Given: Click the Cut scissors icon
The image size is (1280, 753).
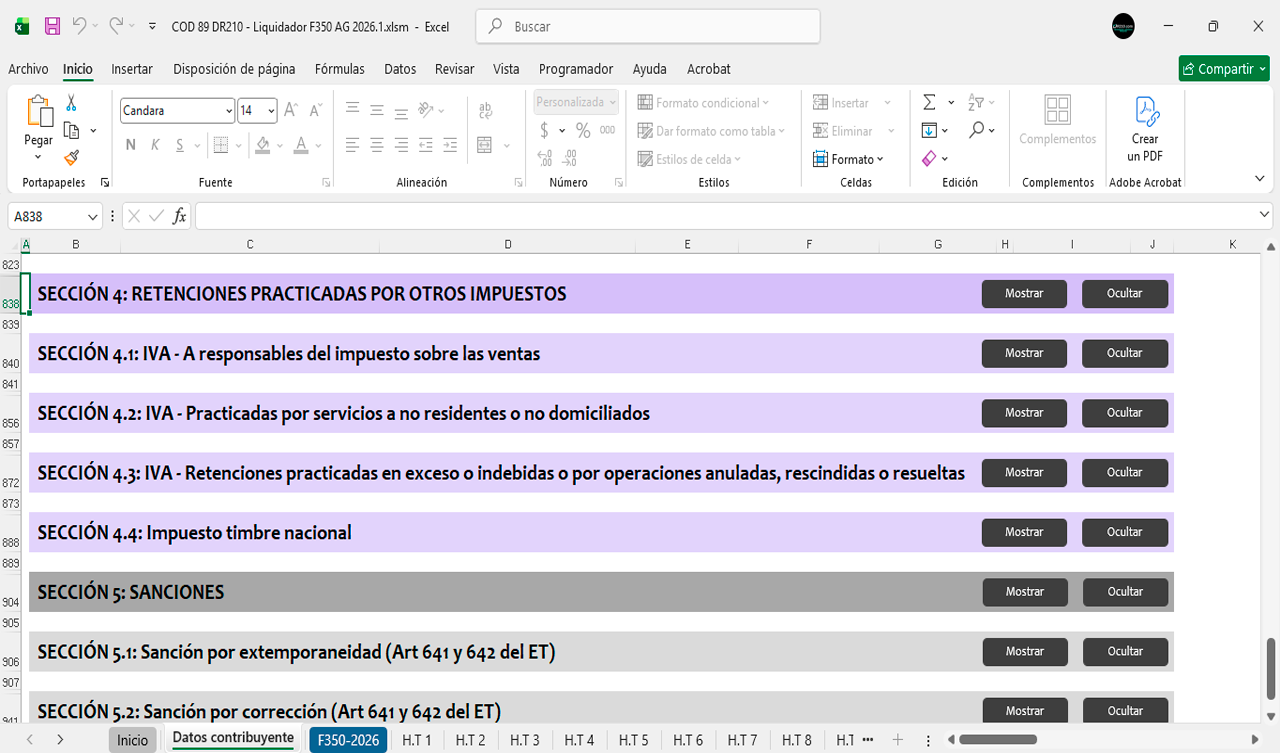Looking at the screenshot, I should pos(71,103).
